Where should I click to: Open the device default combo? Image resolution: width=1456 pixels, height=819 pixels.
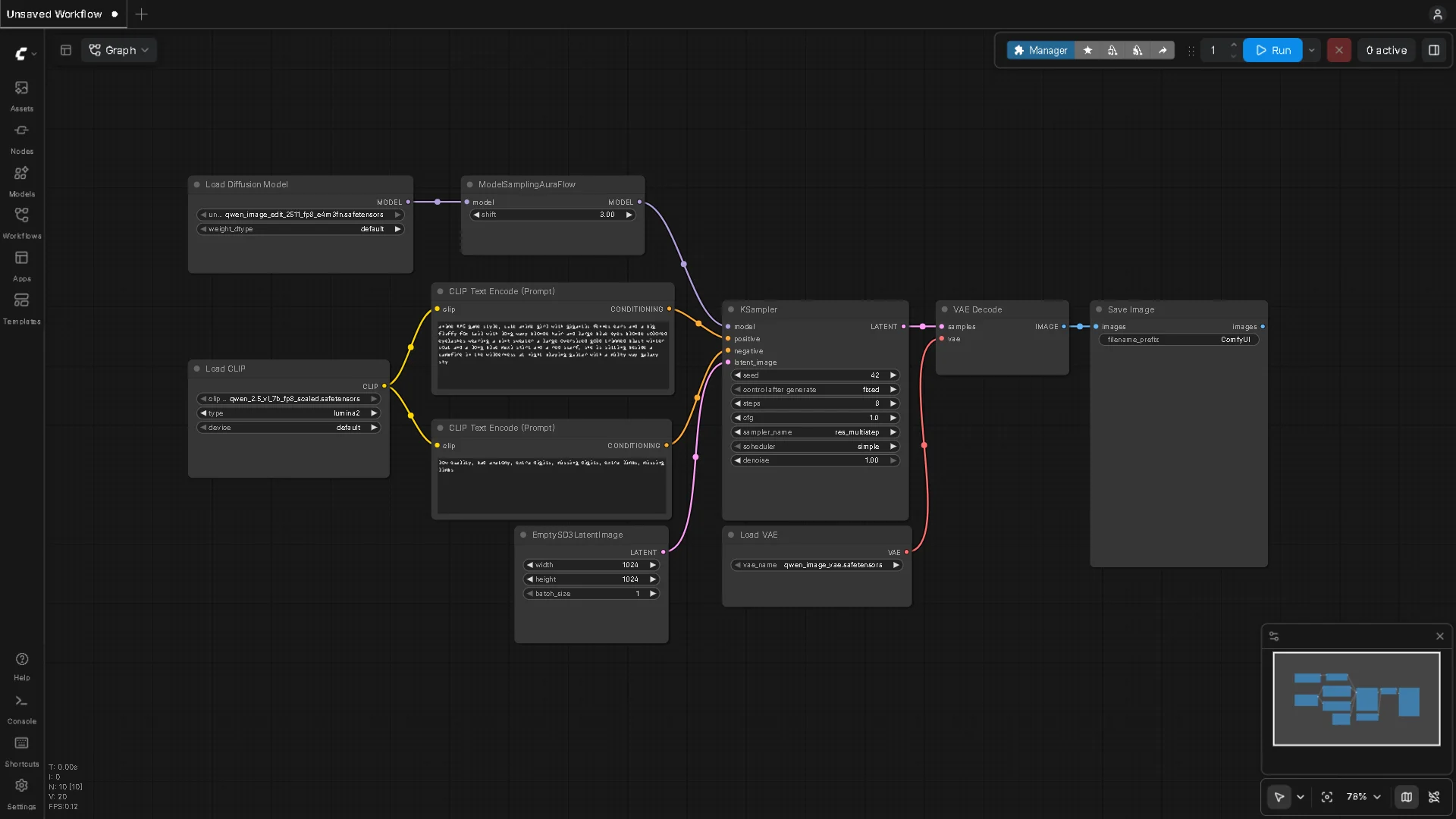288,428
